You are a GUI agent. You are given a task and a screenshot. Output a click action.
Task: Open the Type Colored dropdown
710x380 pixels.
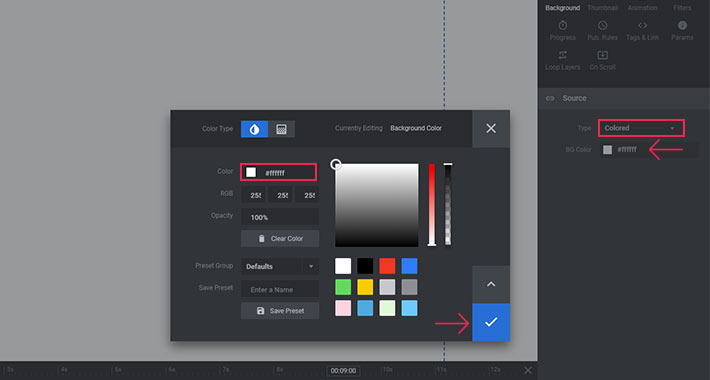(641, 128)
